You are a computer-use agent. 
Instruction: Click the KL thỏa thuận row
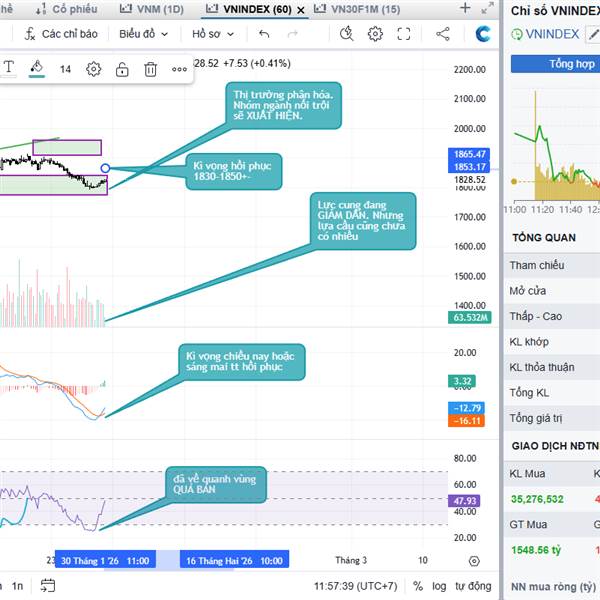(552, 367)
